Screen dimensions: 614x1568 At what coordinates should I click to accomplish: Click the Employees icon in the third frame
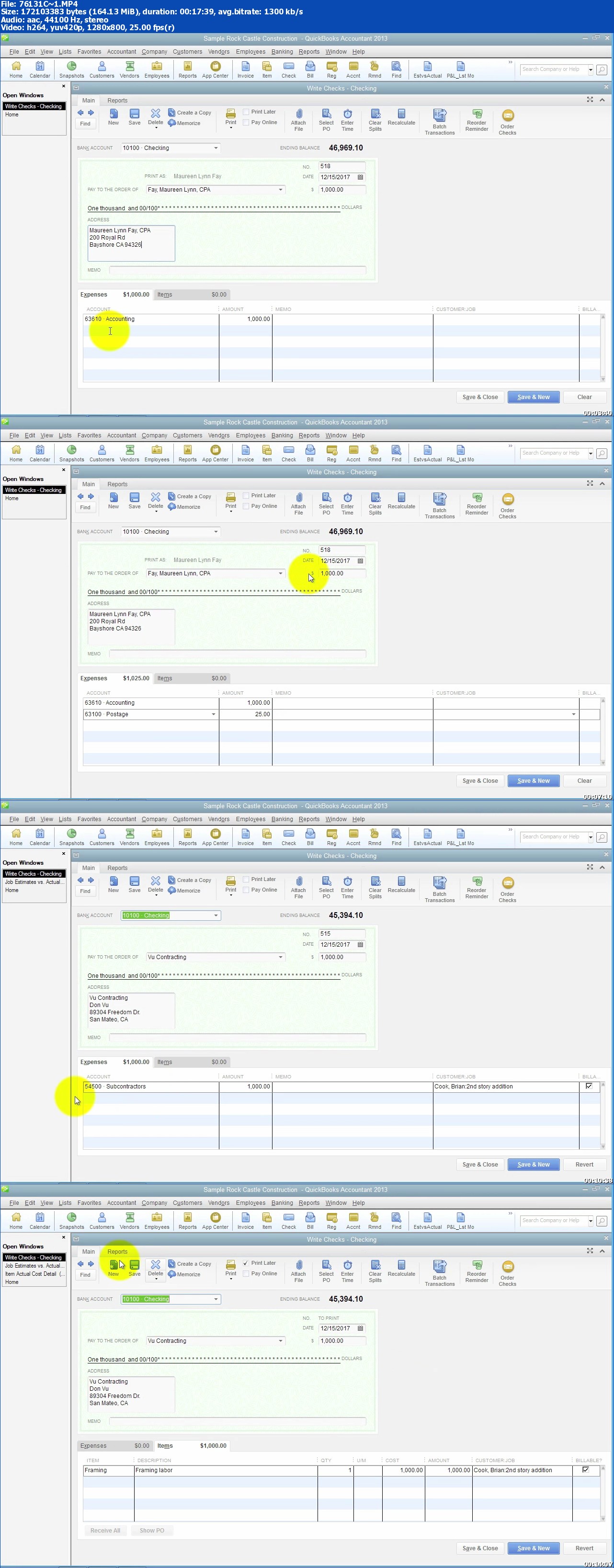(157, 837)
